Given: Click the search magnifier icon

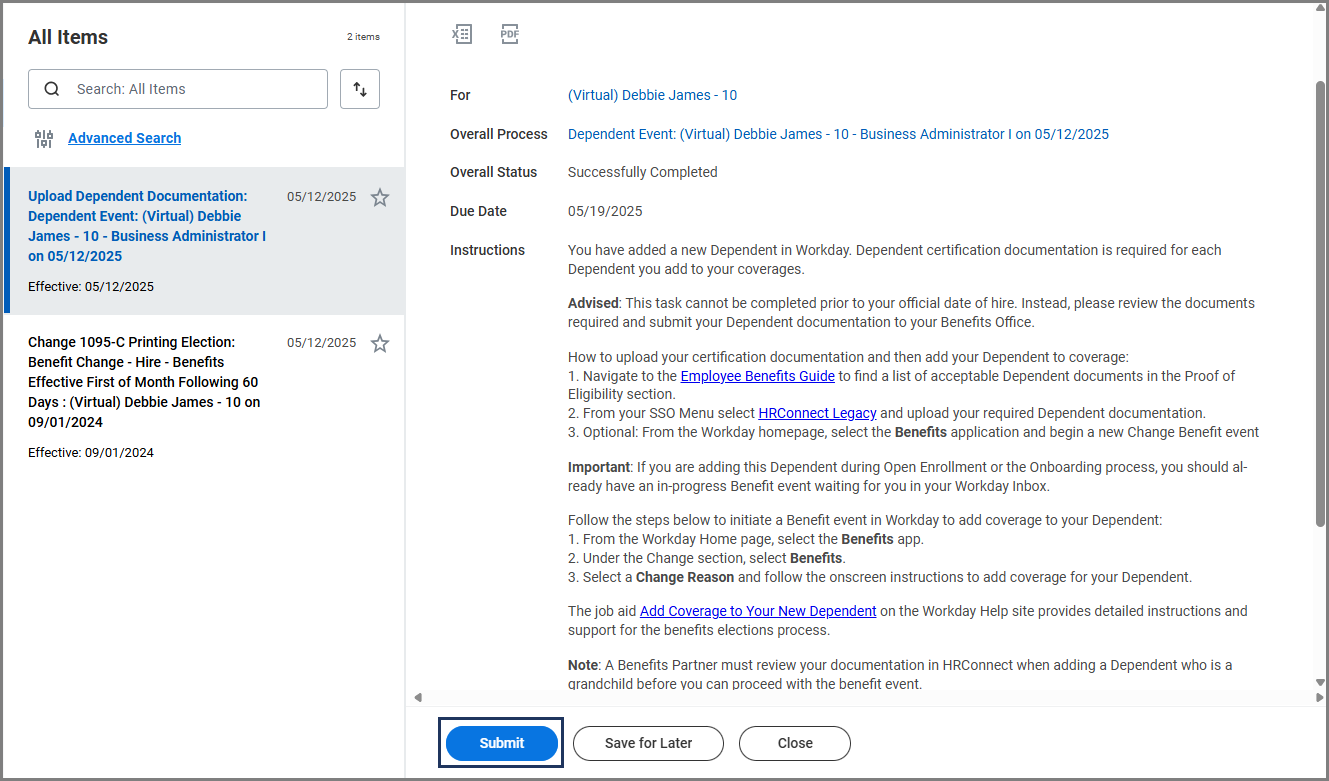Looking at the screenshot, I should pos(52,89).
